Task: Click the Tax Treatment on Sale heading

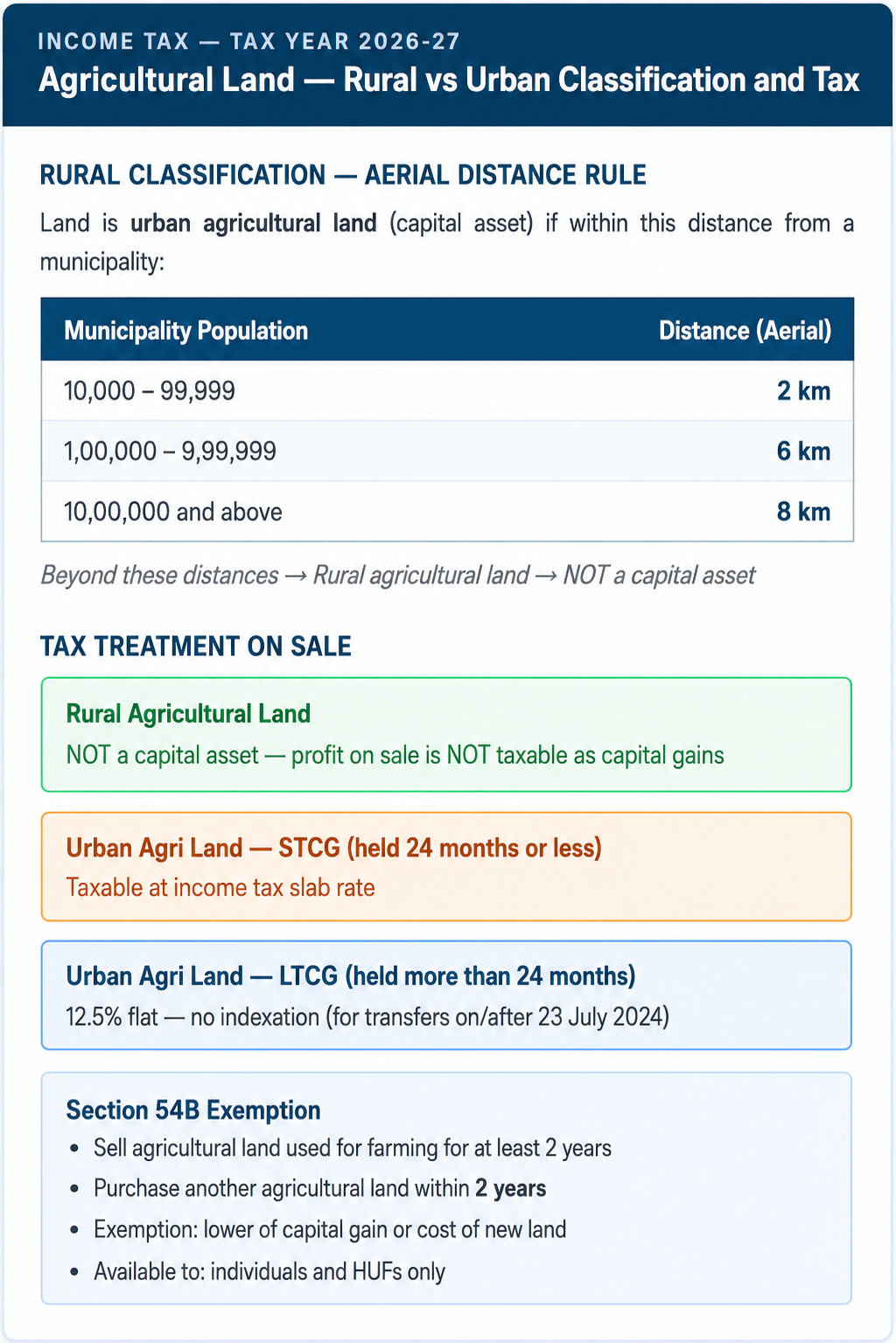Action: point(196,647)
